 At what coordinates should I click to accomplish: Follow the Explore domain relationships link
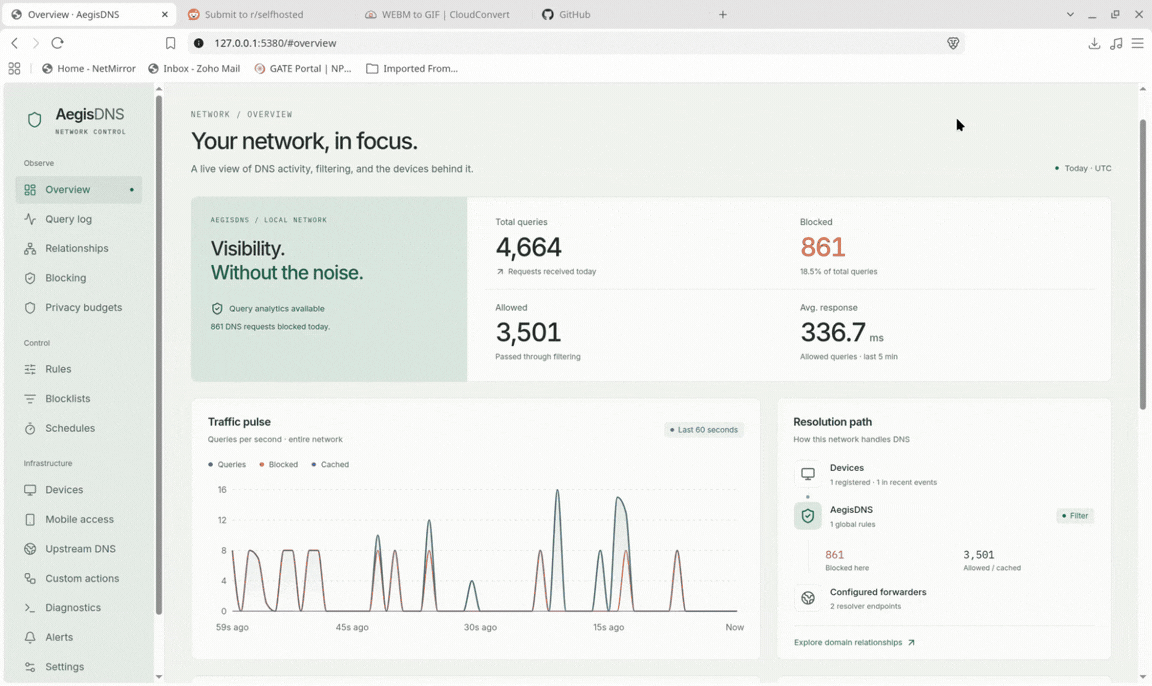(854, 643)
